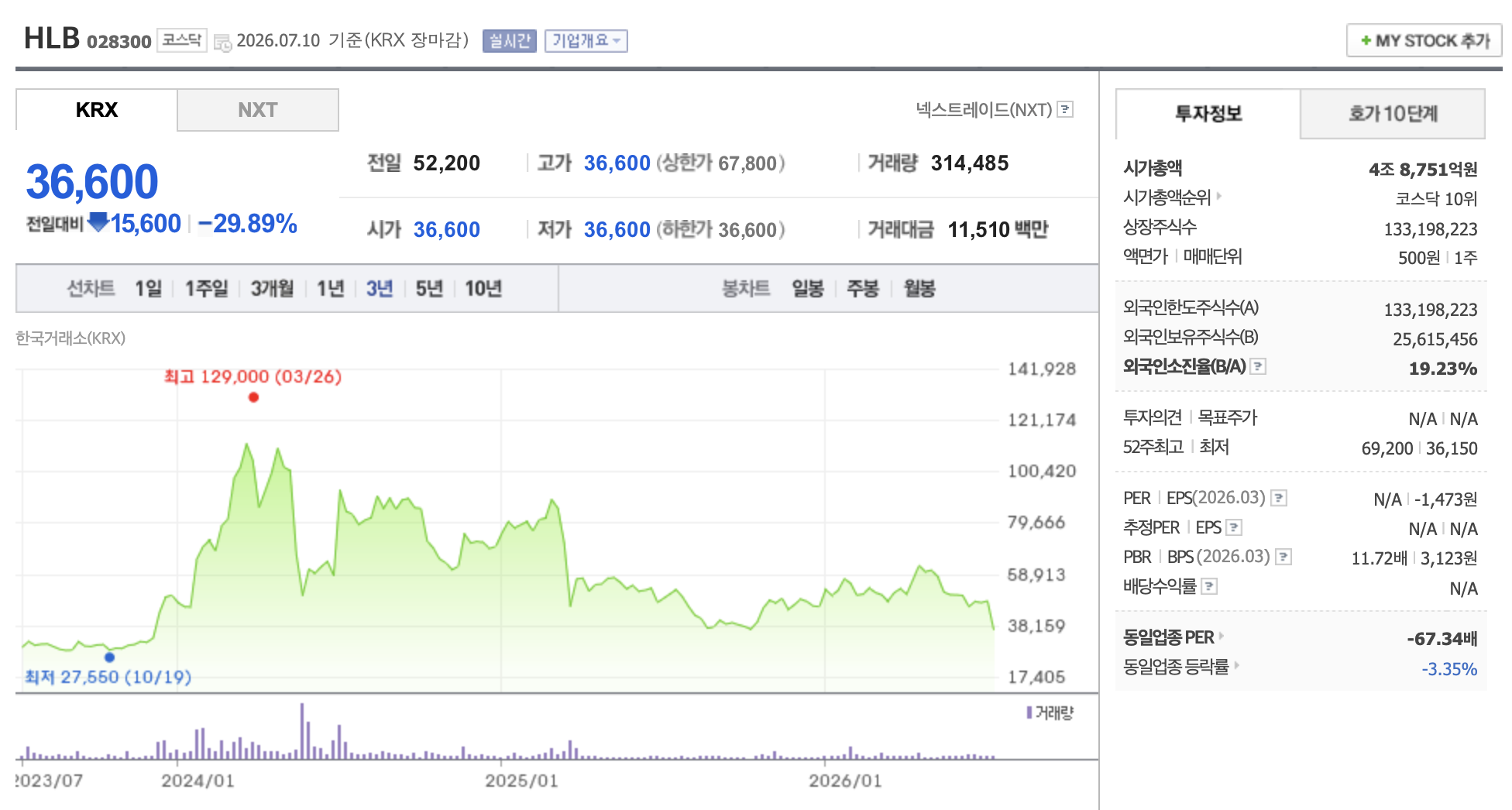The height and width of the screenshot is (810, 1512).
Task: Click the 최고 129,000 red marker on chart
Action: (253, 397)
